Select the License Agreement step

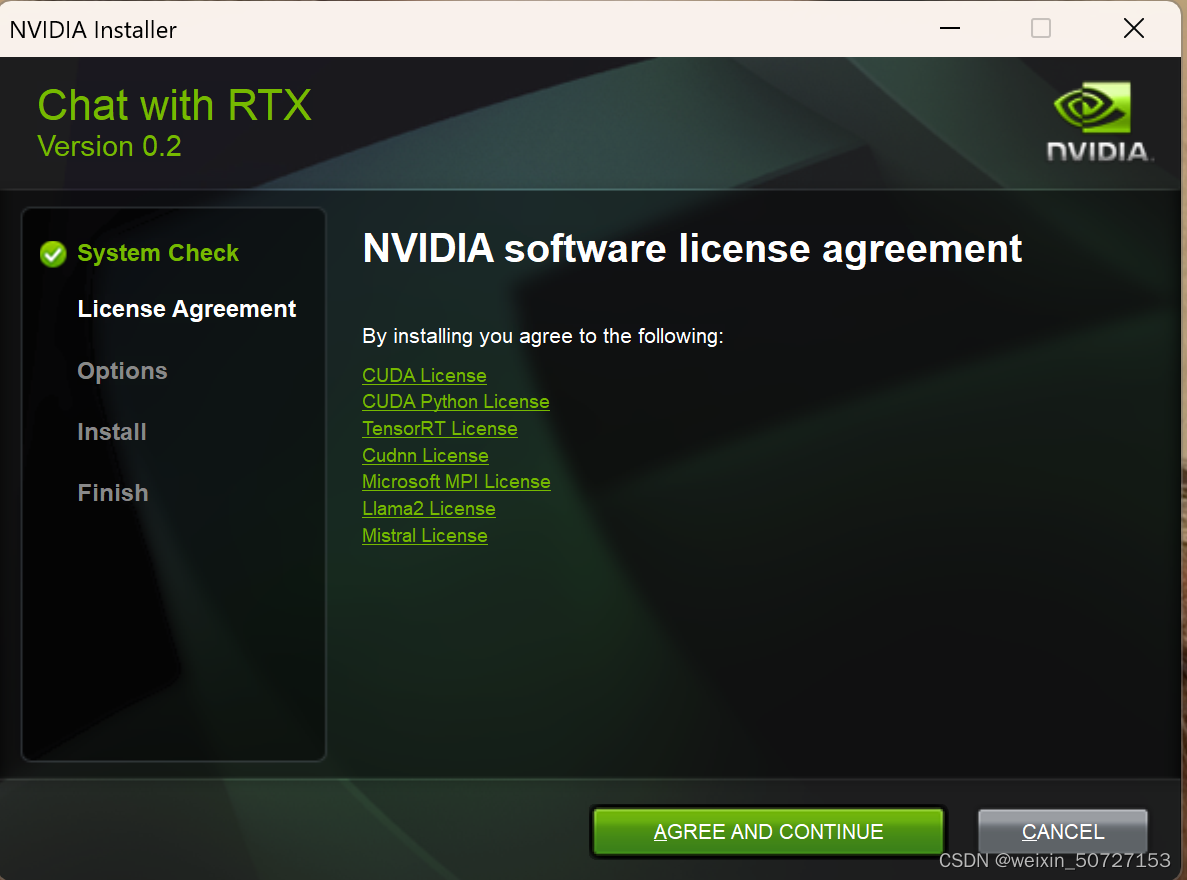click(186, 310)
